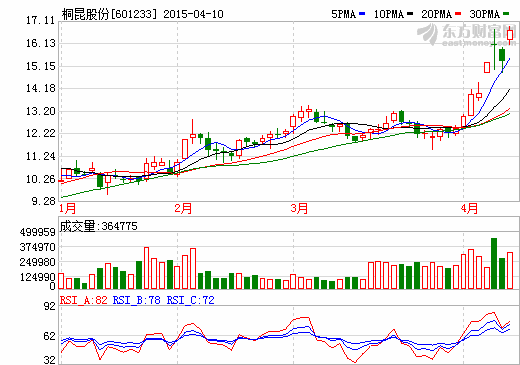Click the stock title 桐昆股份[601233]
Image resolution: width=520 pixels, height=365 pixels.
109,14
